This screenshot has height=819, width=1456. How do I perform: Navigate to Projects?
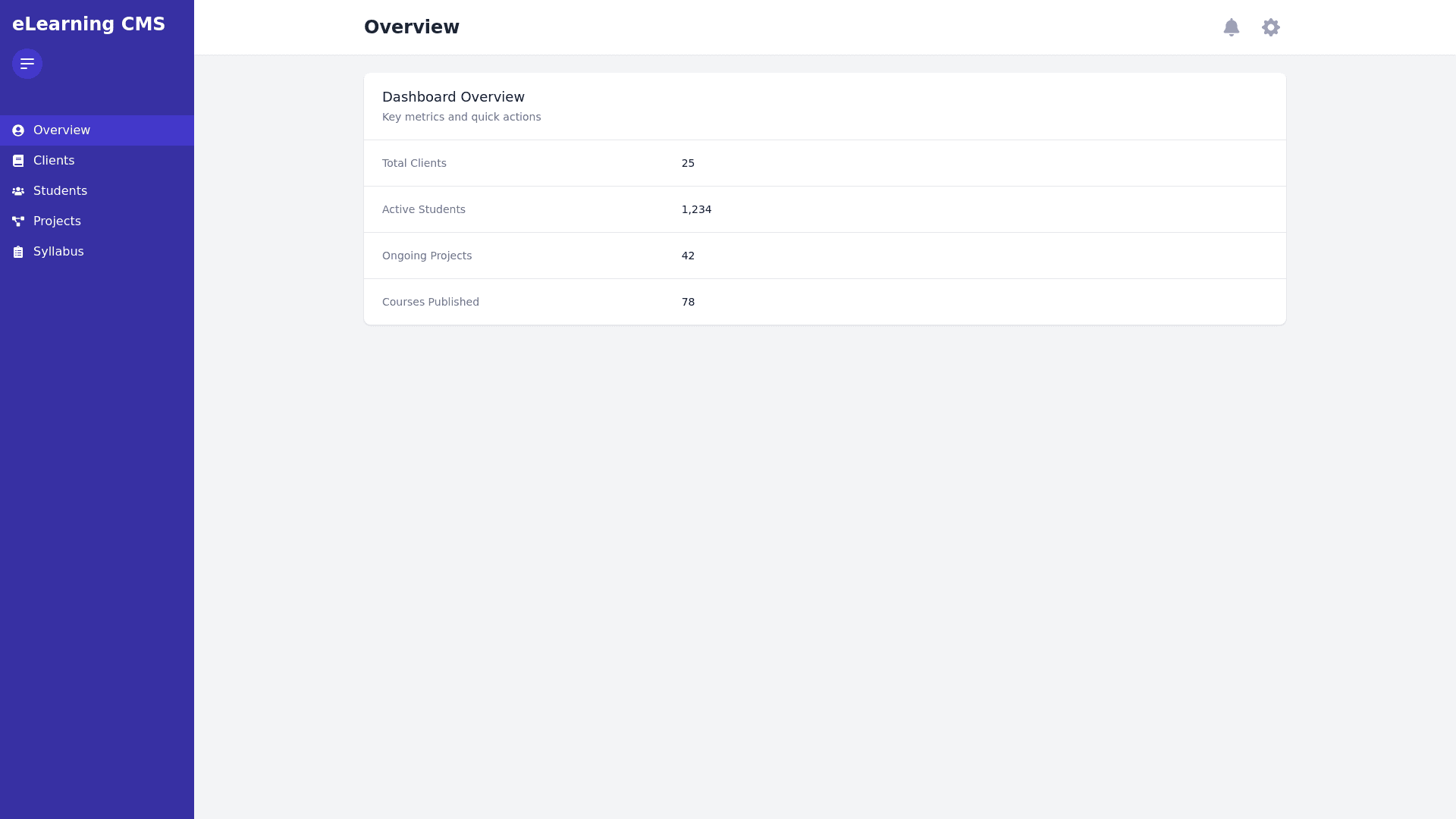coord(57,221)
